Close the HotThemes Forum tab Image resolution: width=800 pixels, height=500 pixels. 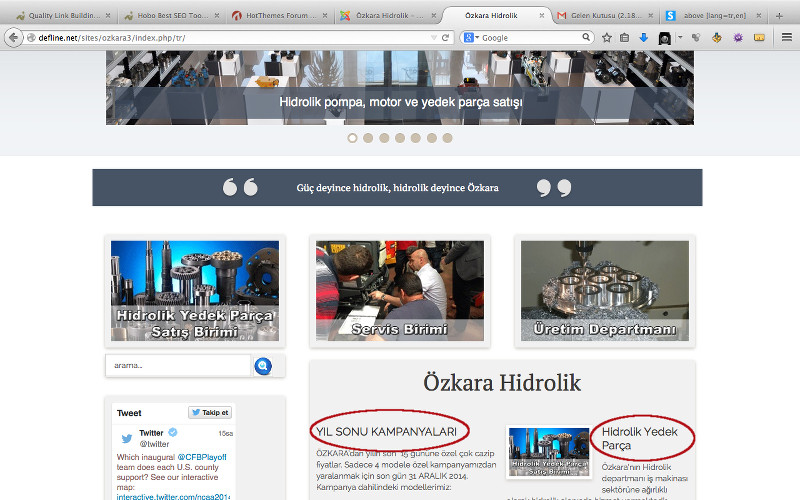pos(325,16)
